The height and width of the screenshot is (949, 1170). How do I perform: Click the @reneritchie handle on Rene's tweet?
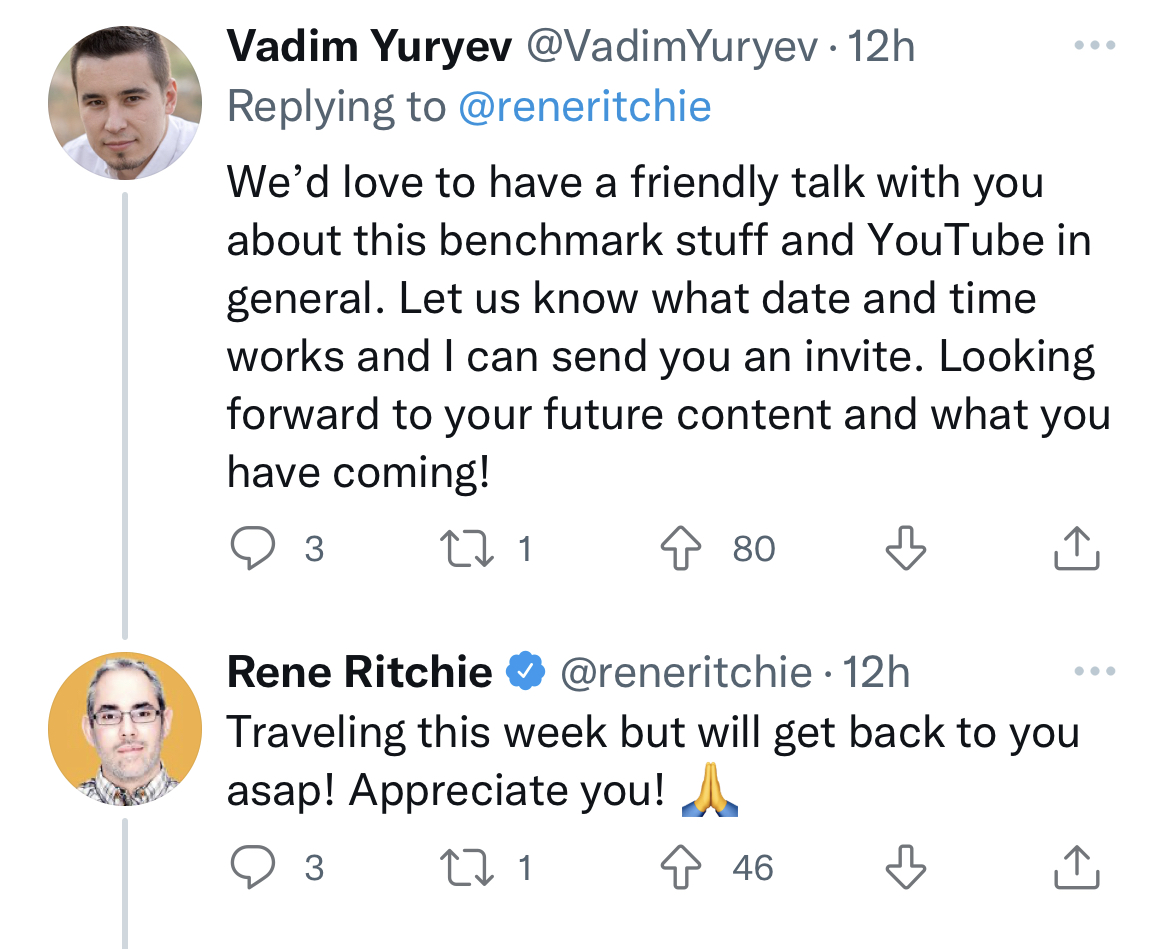coord(685,672)
